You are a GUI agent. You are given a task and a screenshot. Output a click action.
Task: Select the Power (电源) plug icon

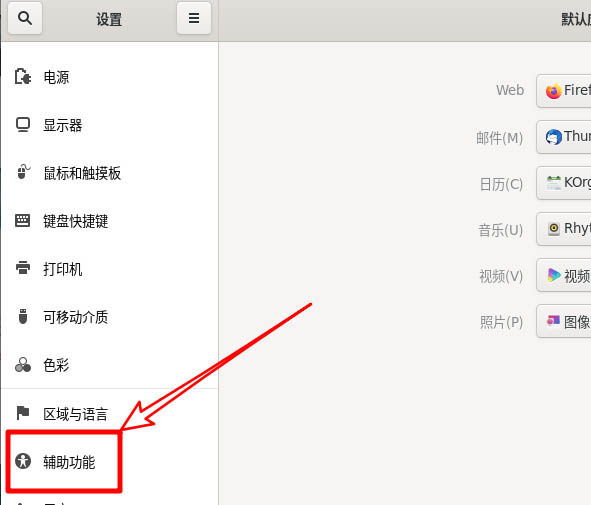[x=23, y=77]
